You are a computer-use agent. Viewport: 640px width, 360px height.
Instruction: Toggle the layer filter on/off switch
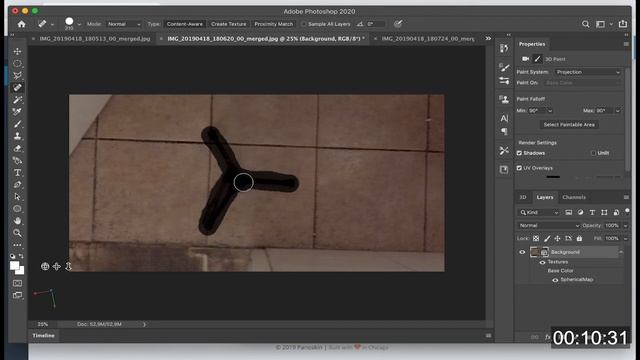[627, 211]
